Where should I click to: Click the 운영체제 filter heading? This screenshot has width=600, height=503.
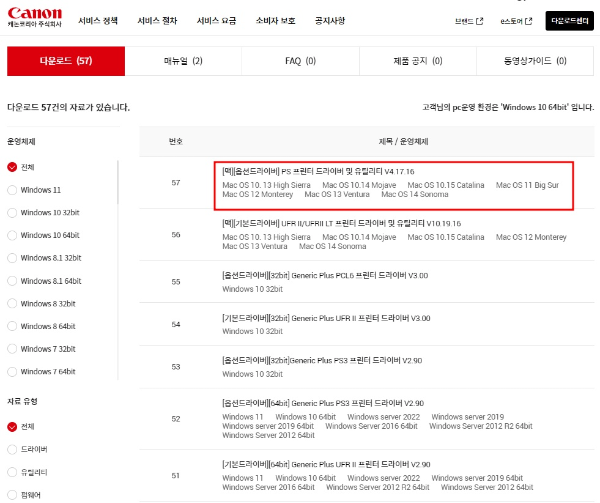tap(21, 142)
